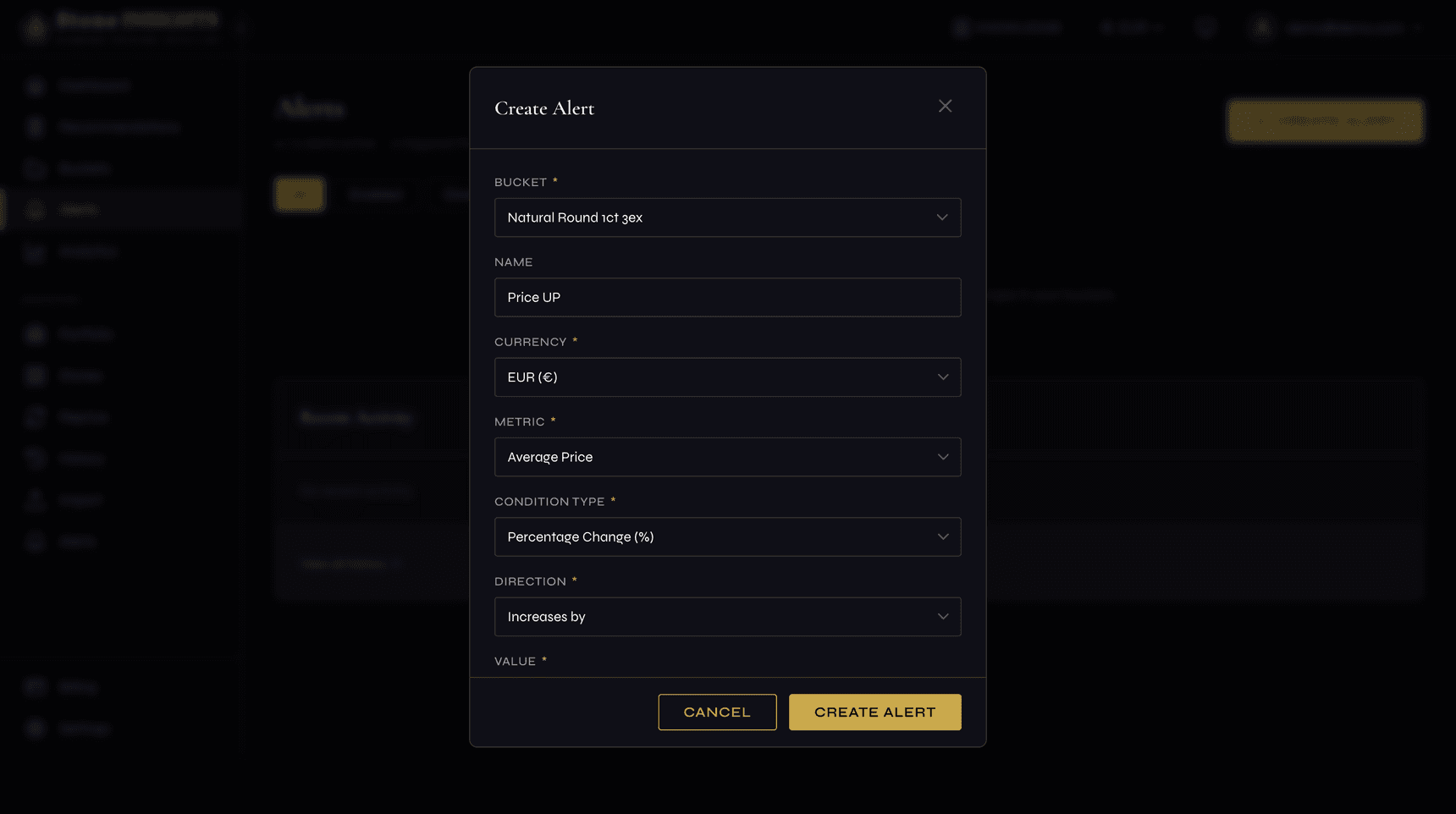Screen dimensions: 1456x814
Task: Click the gold action button in the top-right of the page
Action: click(1325, 121)
